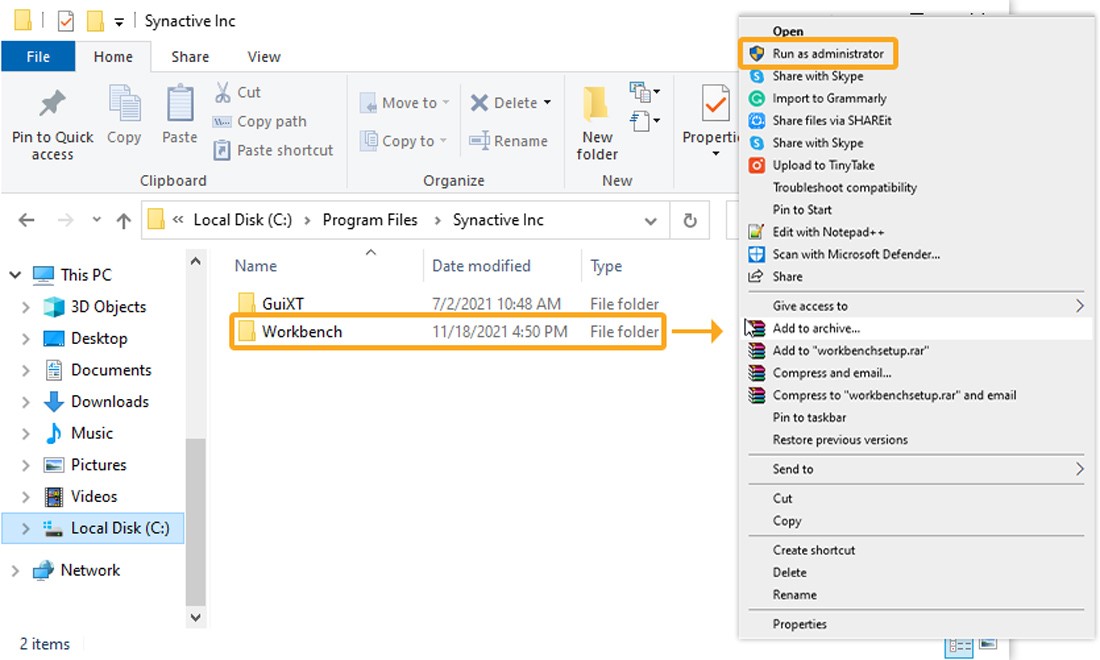Click the Refresh button beside address bar
1100x660 pixels.
point(690,220)
